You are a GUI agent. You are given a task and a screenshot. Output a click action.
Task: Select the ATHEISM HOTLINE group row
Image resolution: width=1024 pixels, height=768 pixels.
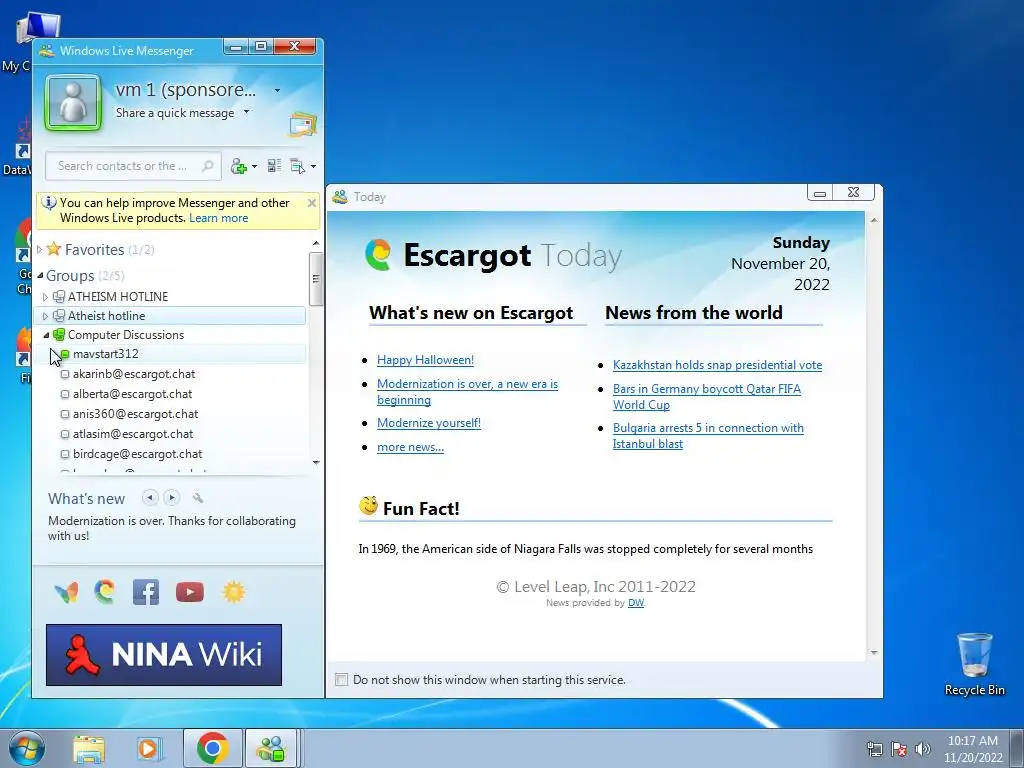coord(170,296)
